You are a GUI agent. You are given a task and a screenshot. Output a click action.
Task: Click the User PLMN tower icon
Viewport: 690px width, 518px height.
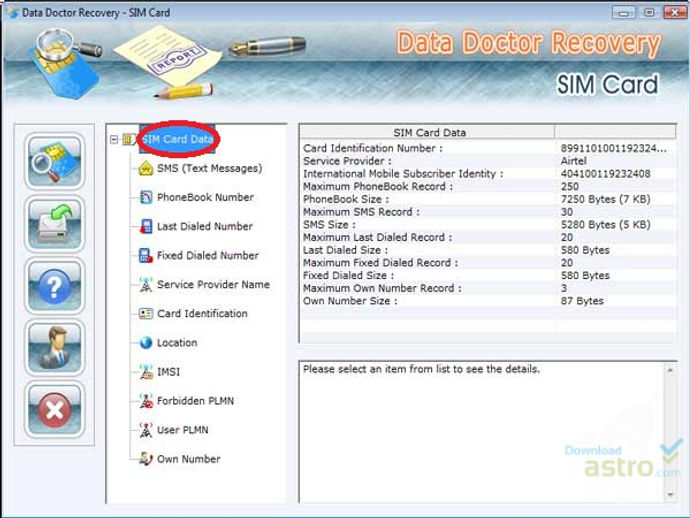[x=146, y=430]
